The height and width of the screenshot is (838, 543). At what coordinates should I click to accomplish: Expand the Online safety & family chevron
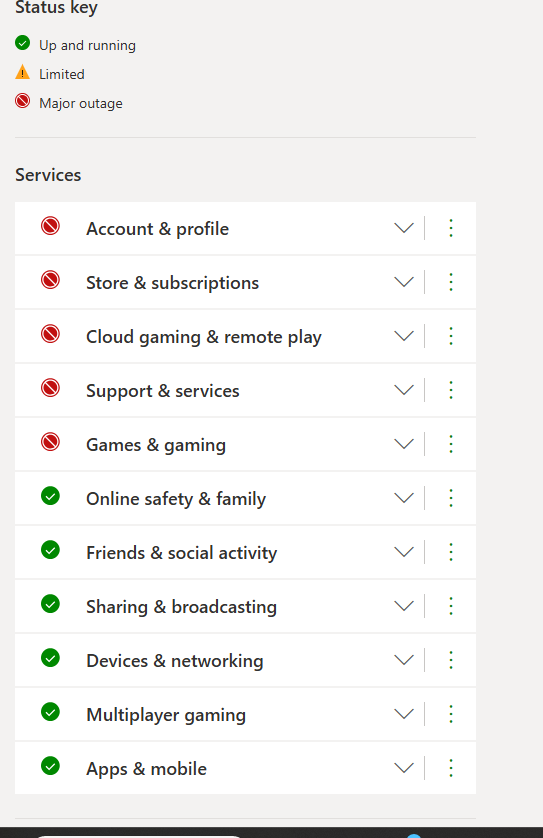coord(404,498)
